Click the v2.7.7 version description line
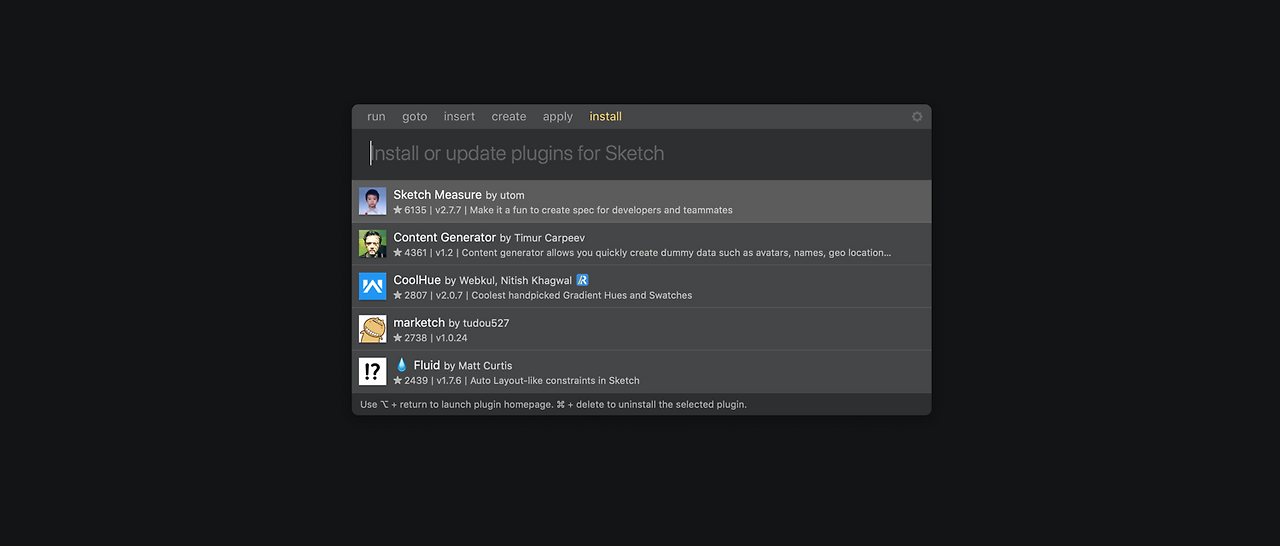This screenshot has width=1280, height=546. click(x=563, y=210)
